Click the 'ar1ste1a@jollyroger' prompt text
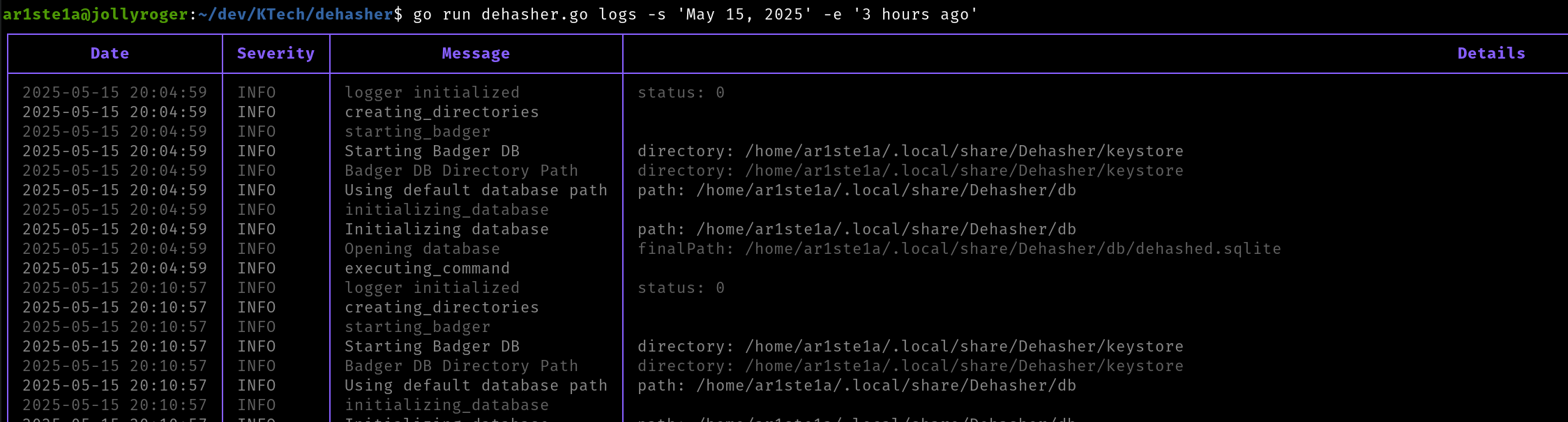This screenshot has width=1568, height=422. click(96, 15)
